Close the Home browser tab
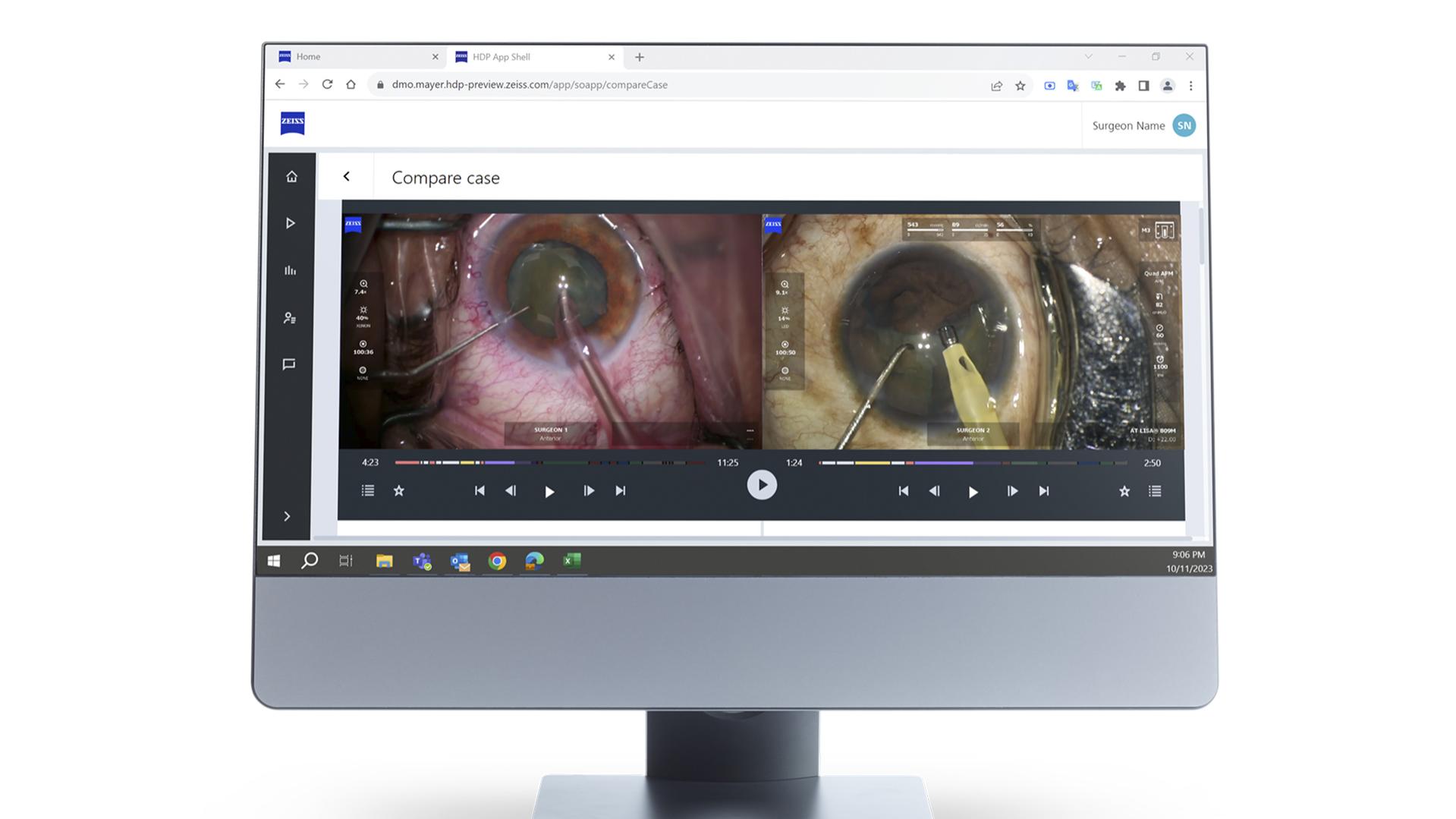Image resolution: width=1456 pixels, height=819 pixels. (435, 57)
